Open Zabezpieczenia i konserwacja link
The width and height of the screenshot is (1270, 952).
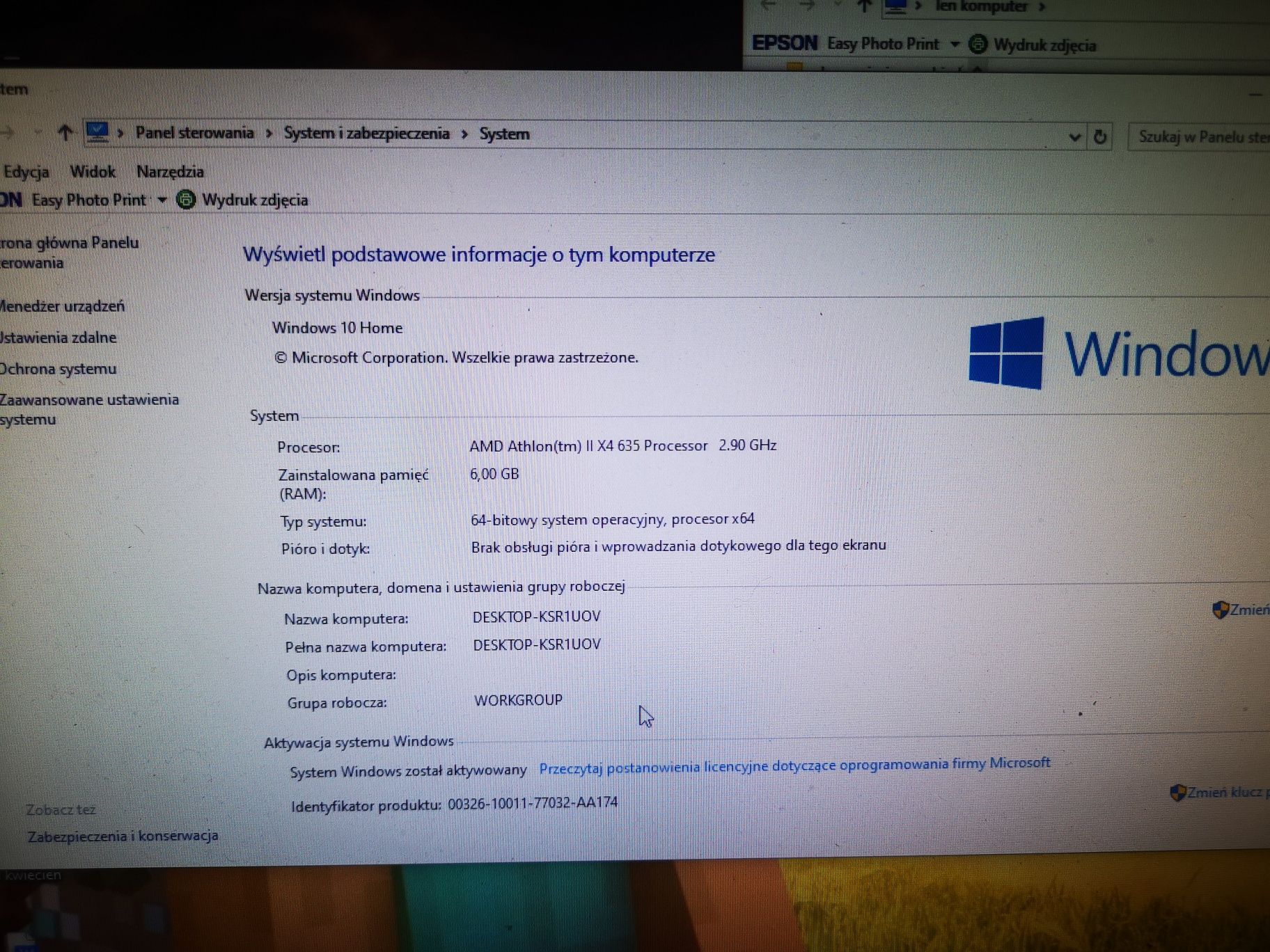[x=123, y=836]
